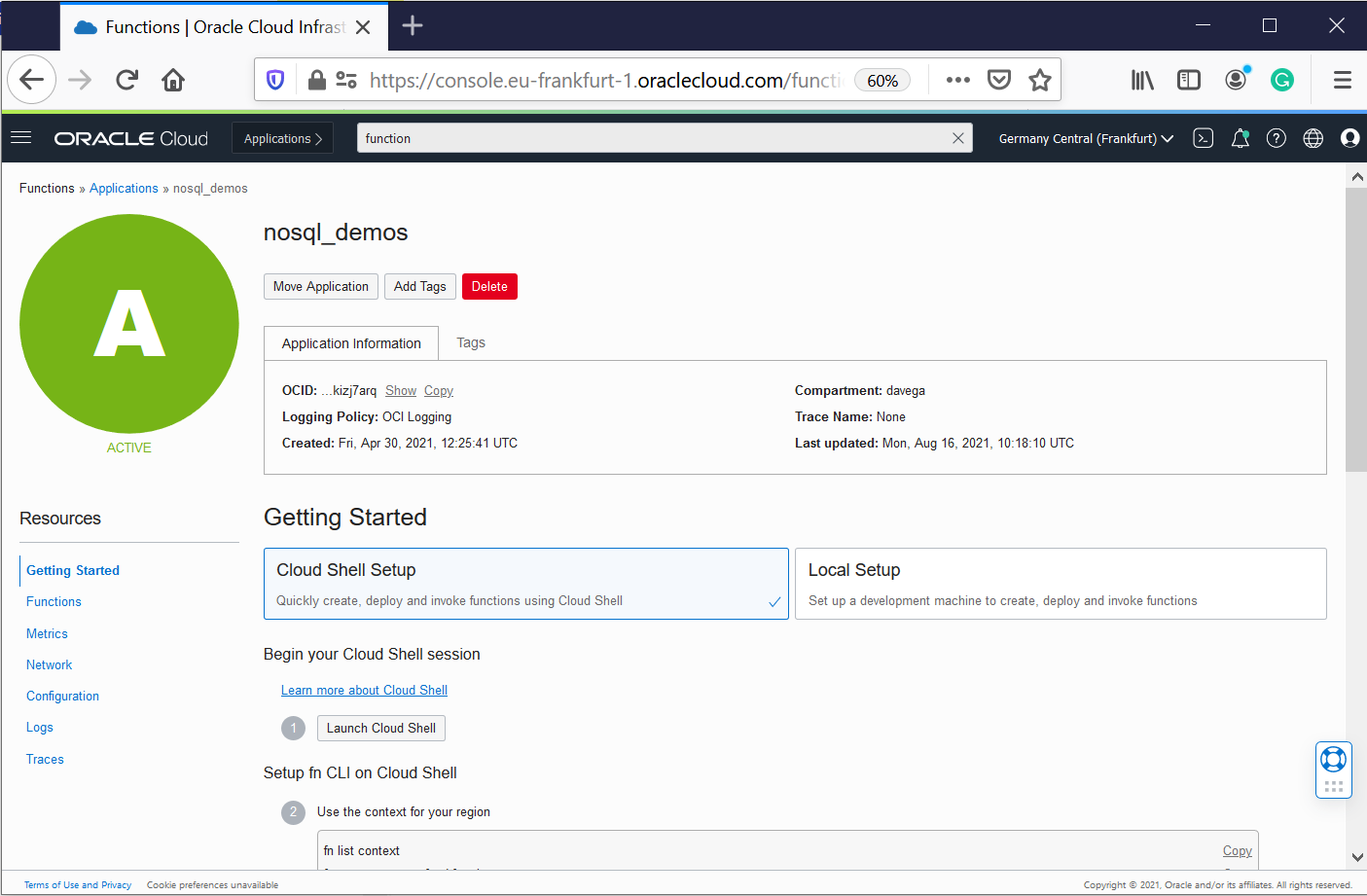Switch to the Application Information tab
This screenshot has width=1367, height=896.
pos(351,343)
